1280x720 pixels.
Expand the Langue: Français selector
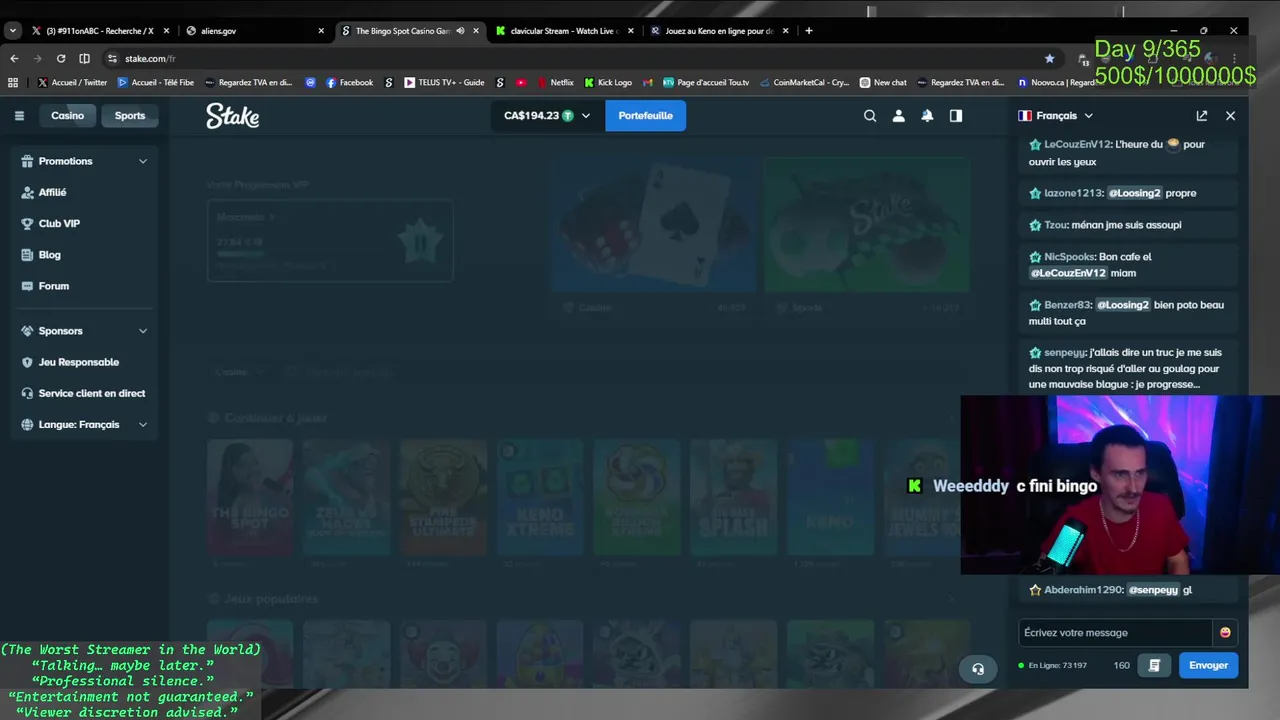click(84, 425)
